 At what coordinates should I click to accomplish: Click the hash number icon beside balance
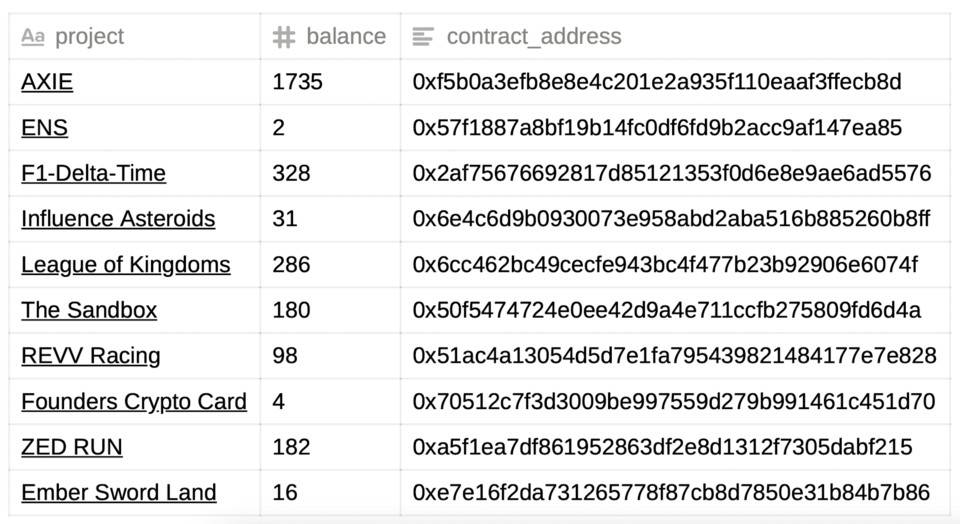(x=283, y=37)
